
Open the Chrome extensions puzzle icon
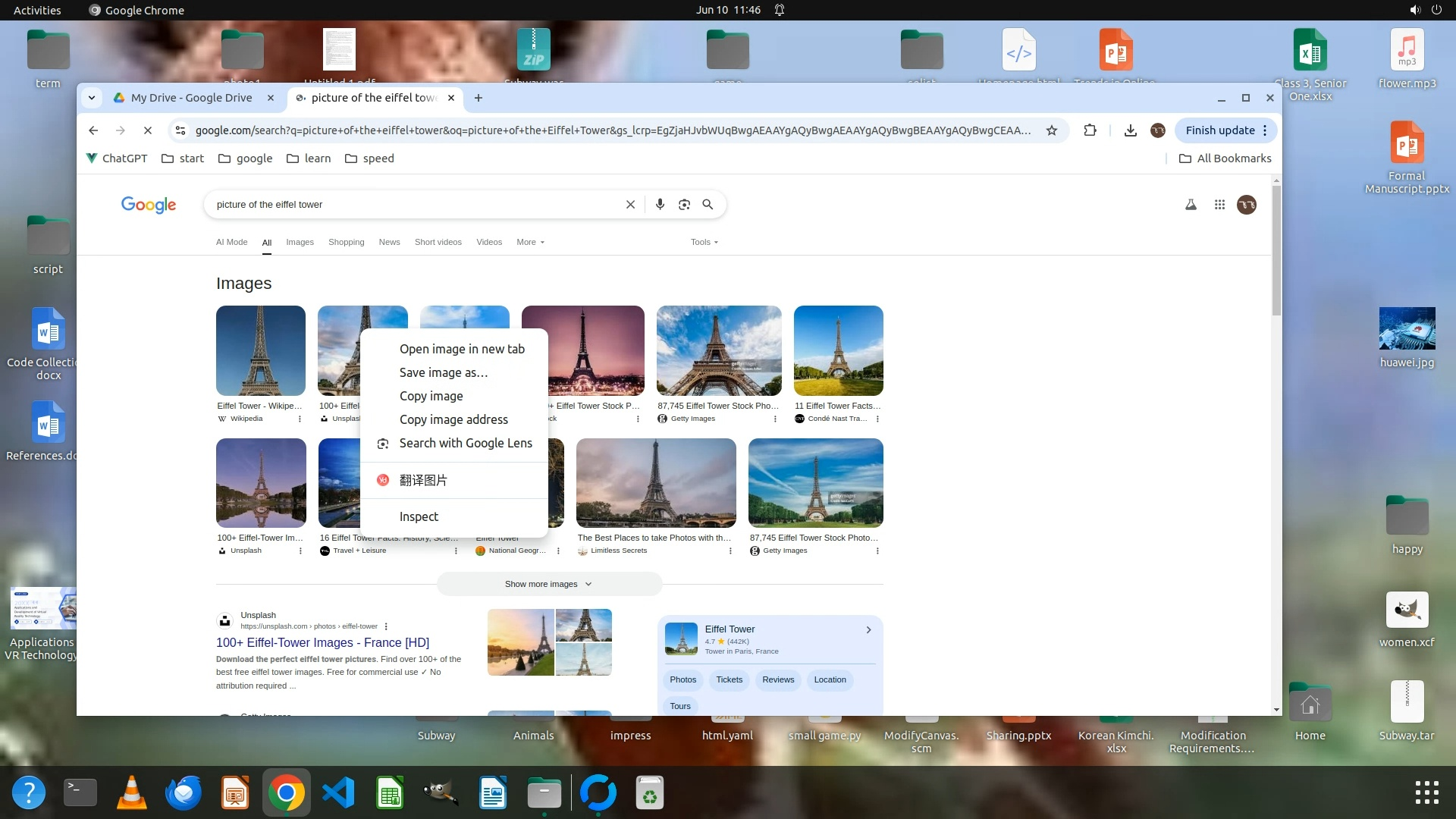[1090, 130]
